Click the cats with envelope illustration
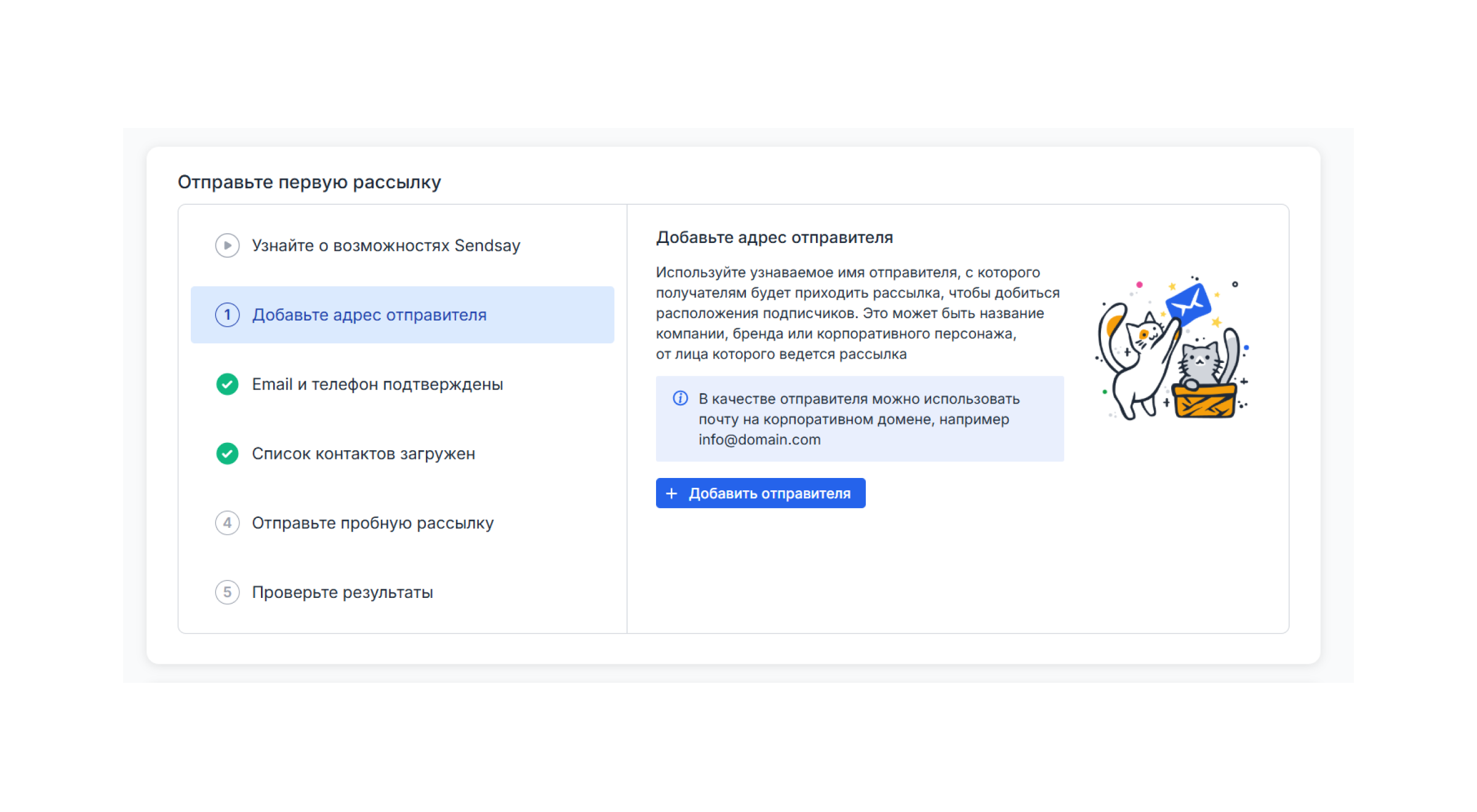Screen dimensions: 1477x812 (1172, 348)
